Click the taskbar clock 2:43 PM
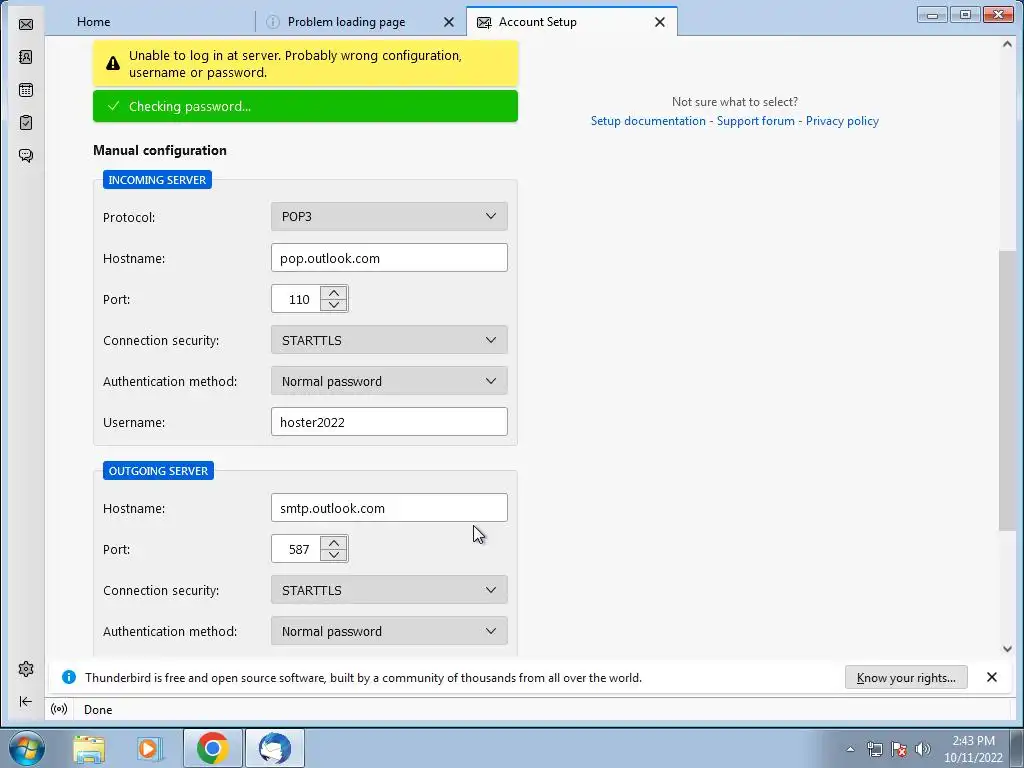 click(x=973, y=749)
